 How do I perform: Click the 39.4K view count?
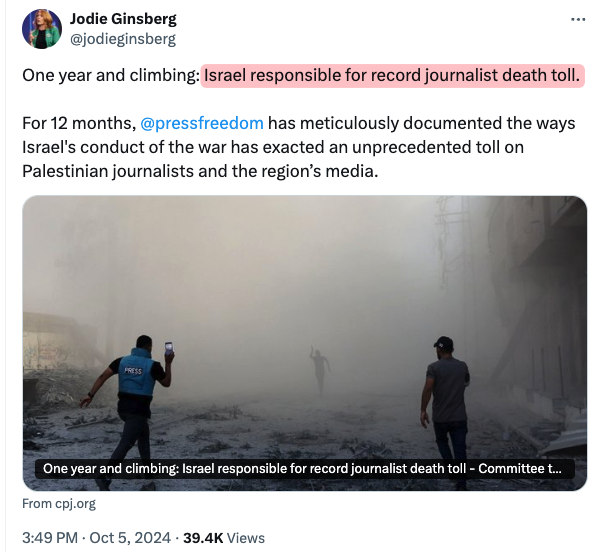pos(203,538)
